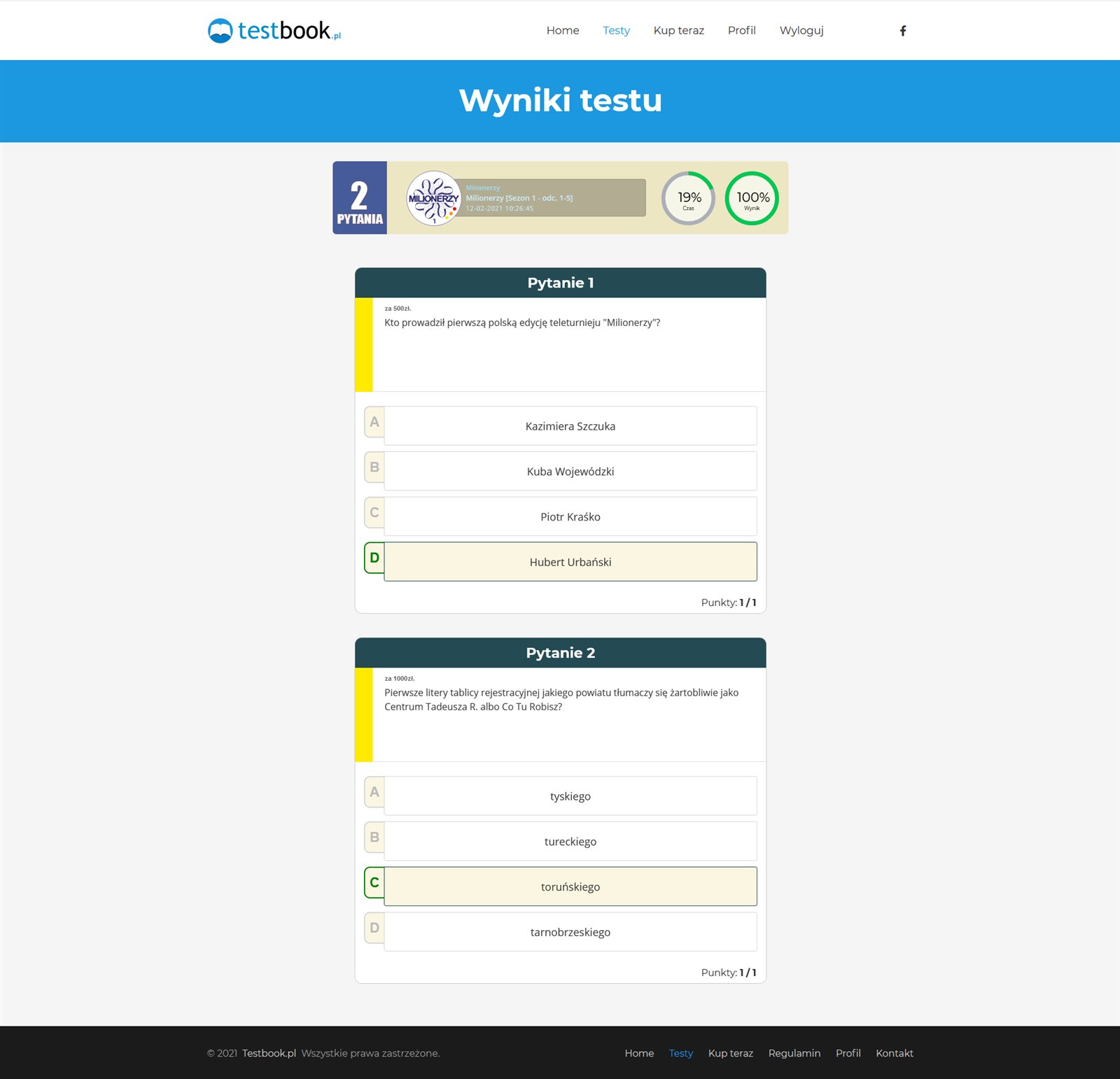Screen dimensions: 1120x1079
Task: Open the Home menu in top navigation
Action: click(562, 31)
